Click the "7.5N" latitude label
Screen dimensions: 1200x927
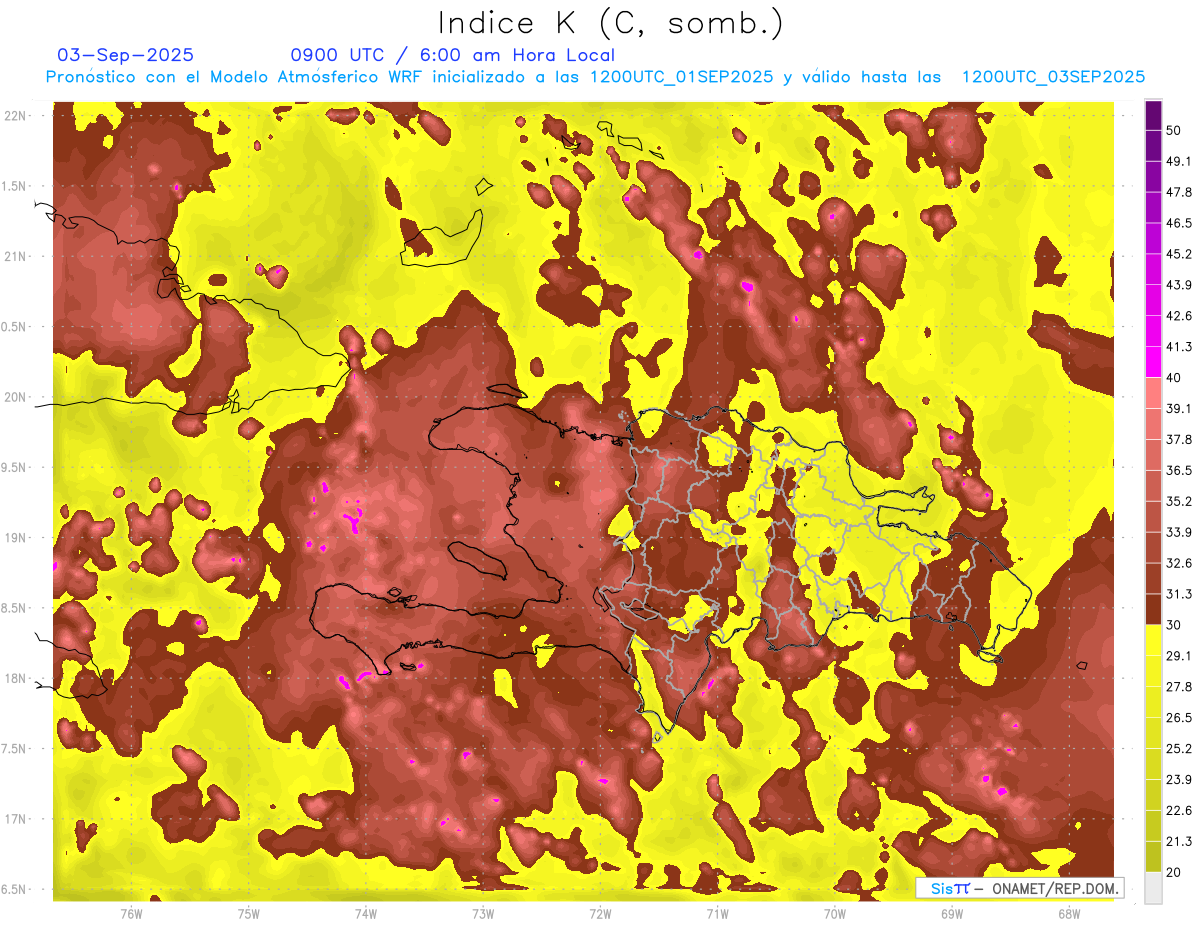pos(14,748)
